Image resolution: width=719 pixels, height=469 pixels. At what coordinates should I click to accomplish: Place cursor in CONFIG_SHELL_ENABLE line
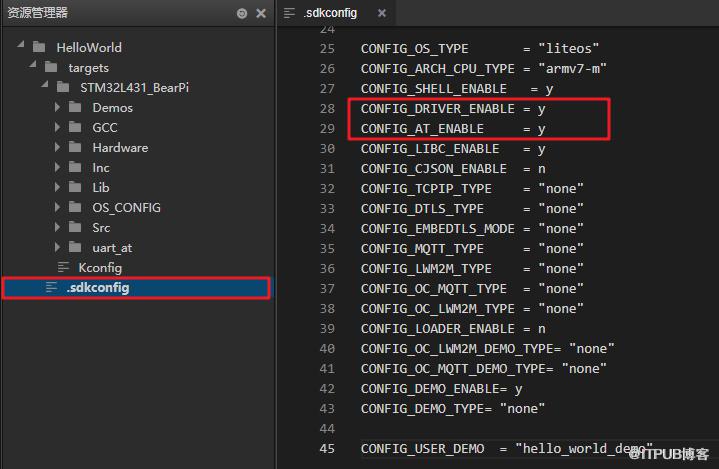(457, 89)
